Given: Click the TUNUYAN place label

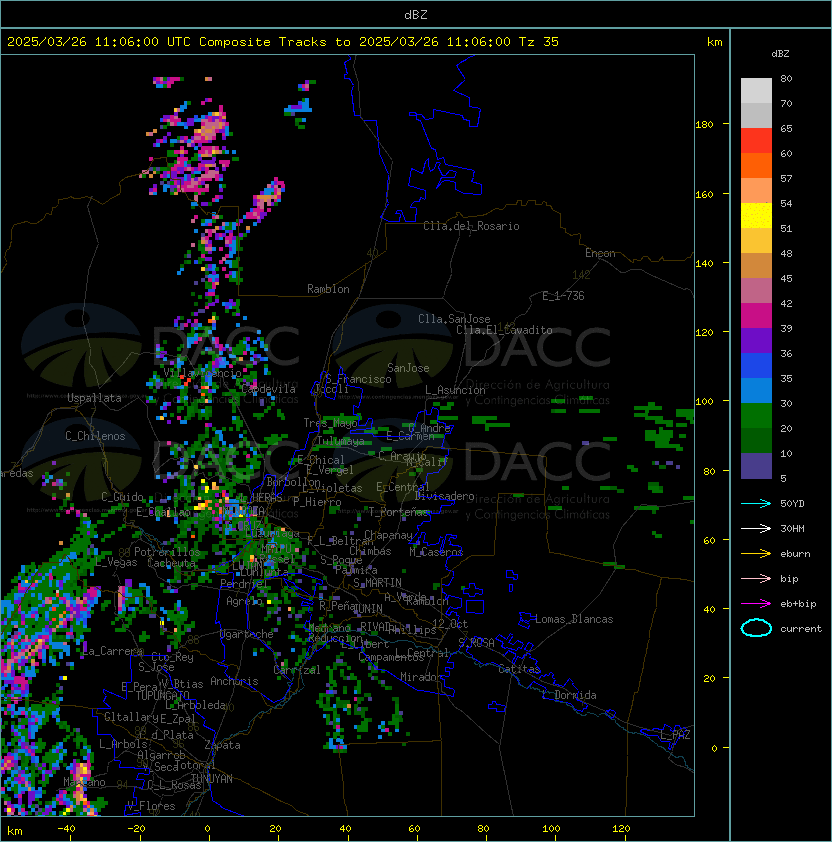Looking at the screenshot, I should click(x=212, y=779).
